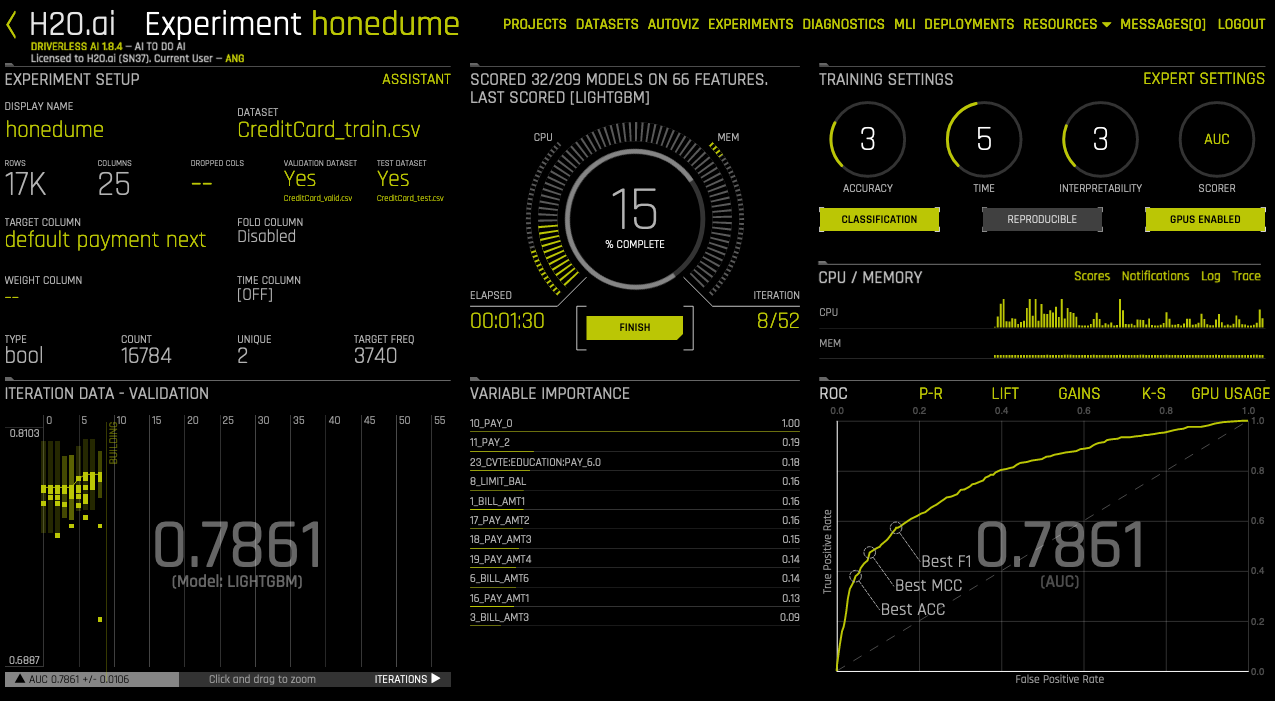
Task: Open the Resources dropdown menu
Action: click(1067, 24)
